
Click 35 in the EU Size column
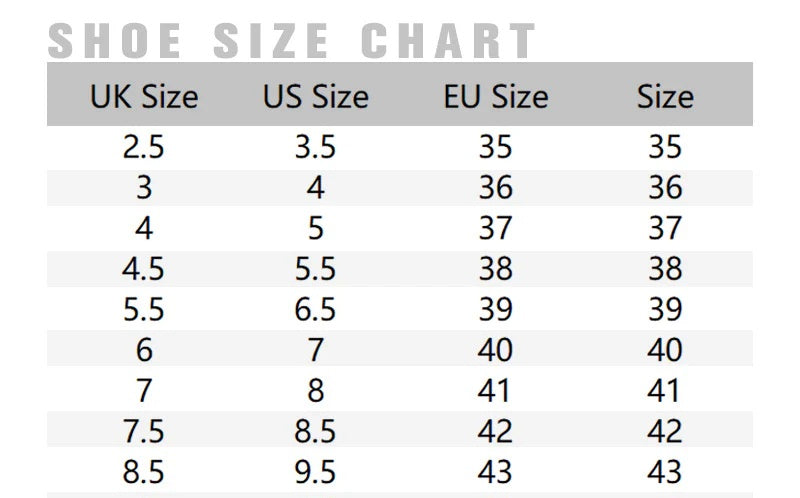pos(495,148)
